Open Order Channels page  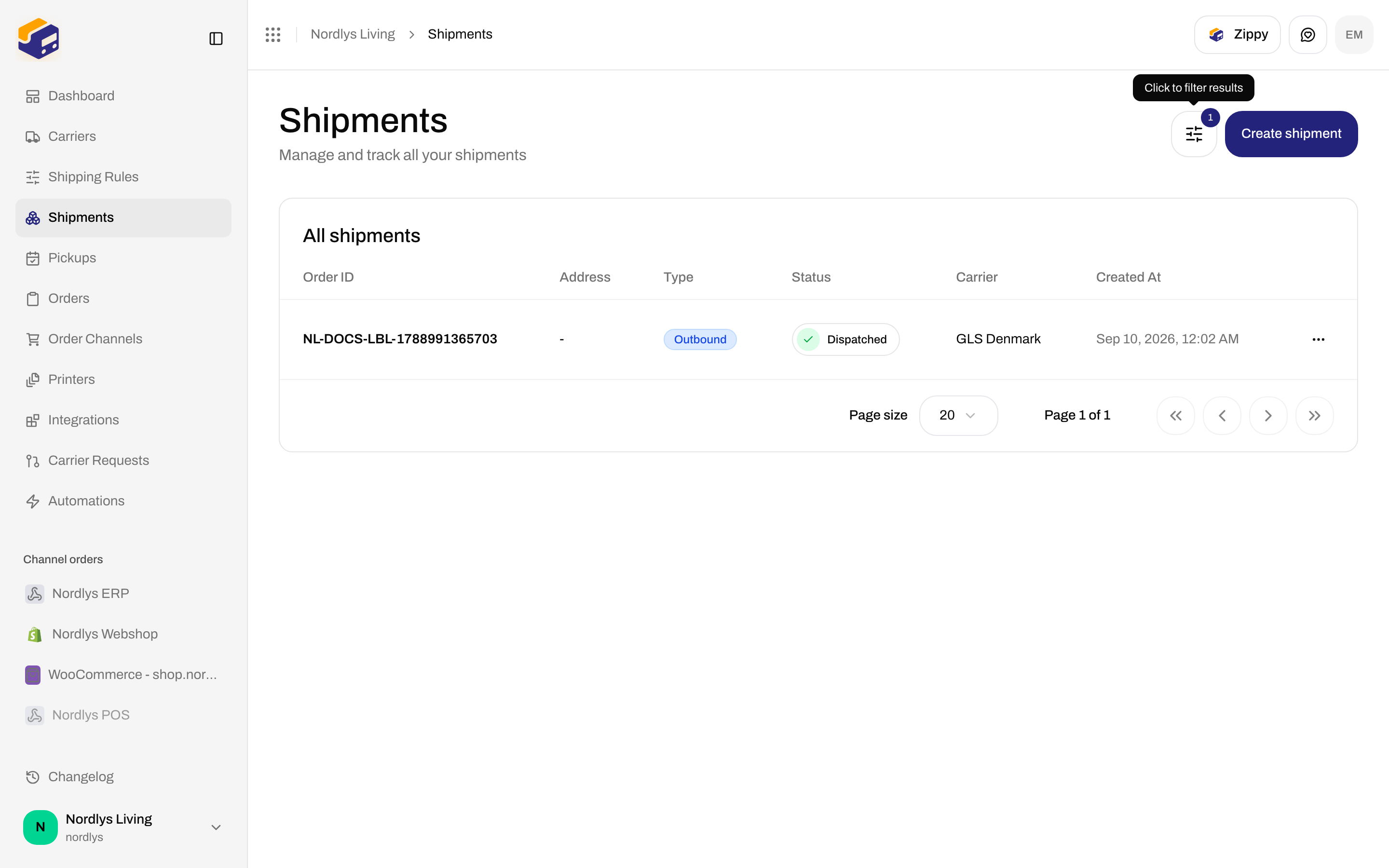tap(123, 339)
